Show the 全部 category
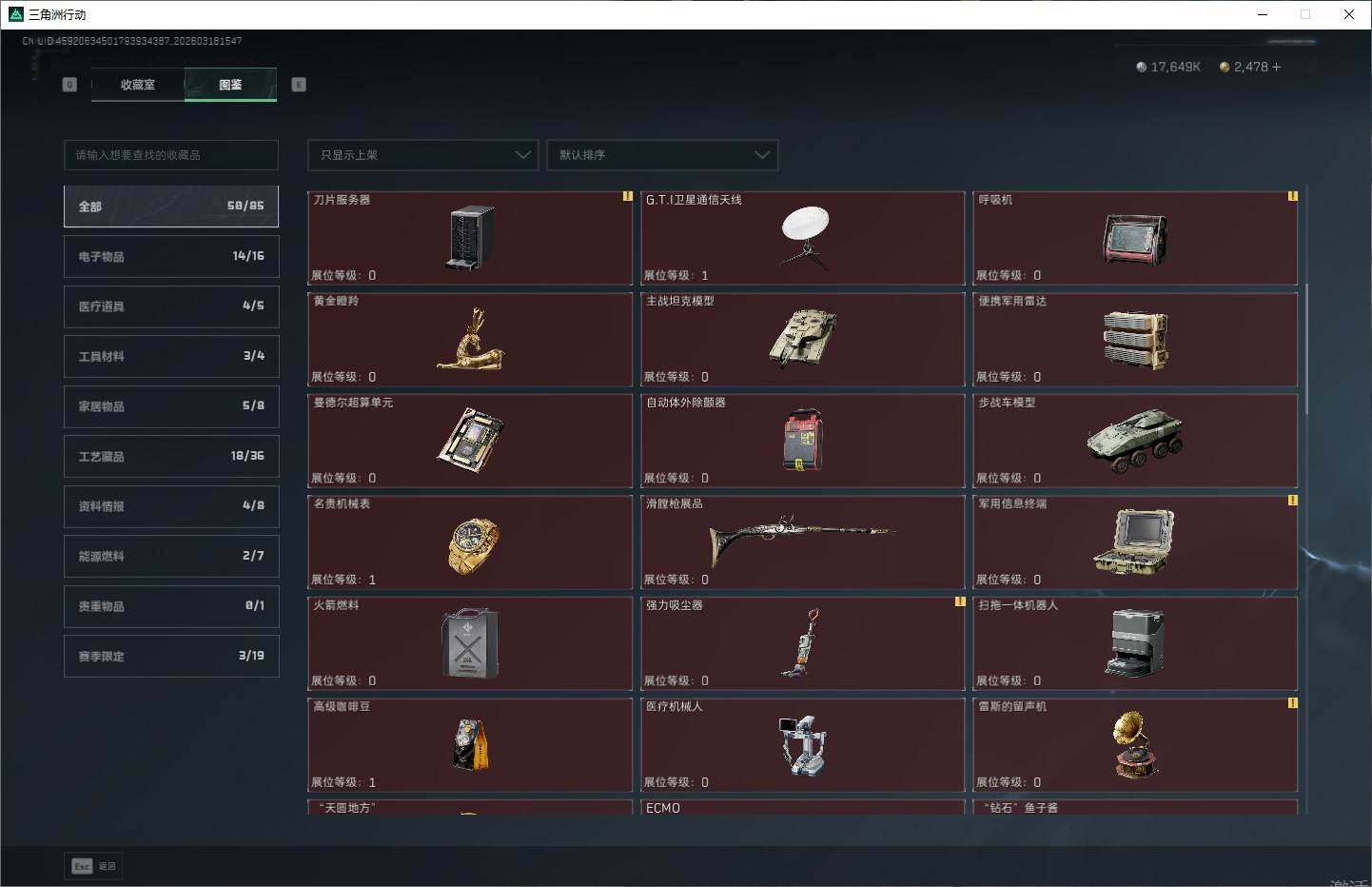The width and height of the screenshot is (1372, 887). click(171, 207)
